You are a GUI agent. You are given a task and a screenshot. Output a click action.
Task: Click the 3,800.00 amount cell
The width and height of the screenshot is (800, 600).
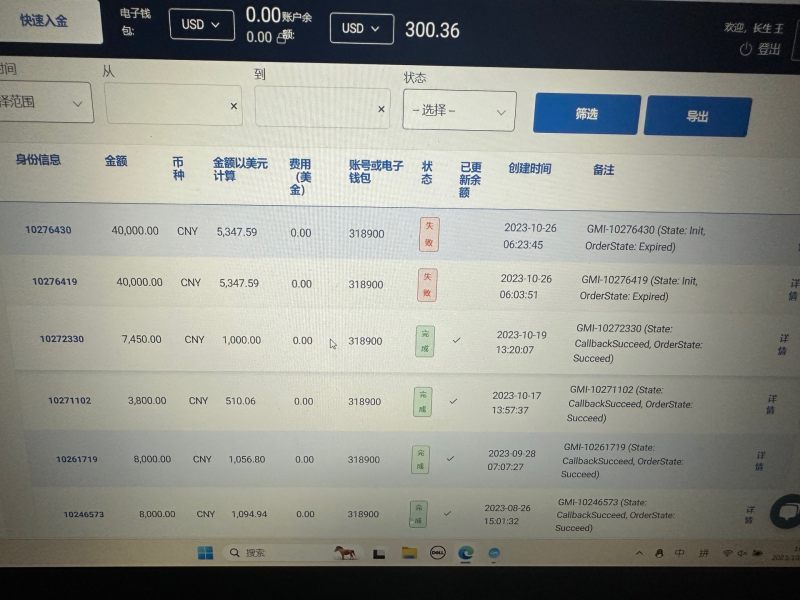tap(147, 401)
